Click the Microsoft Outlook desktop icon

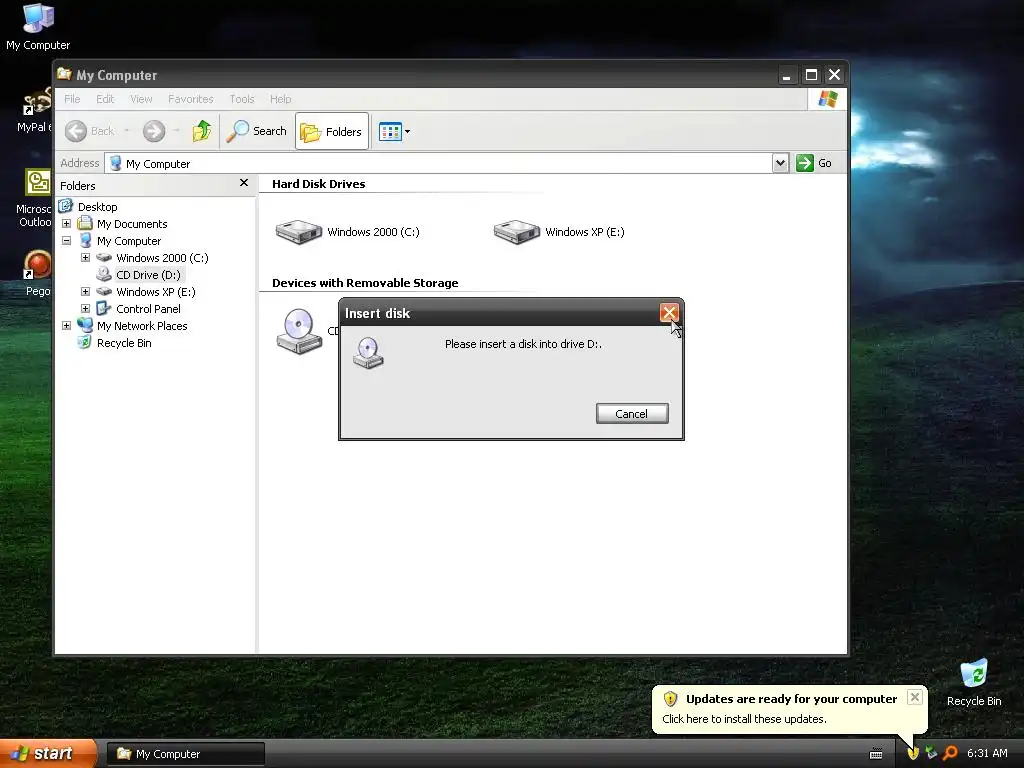[34, 198]
